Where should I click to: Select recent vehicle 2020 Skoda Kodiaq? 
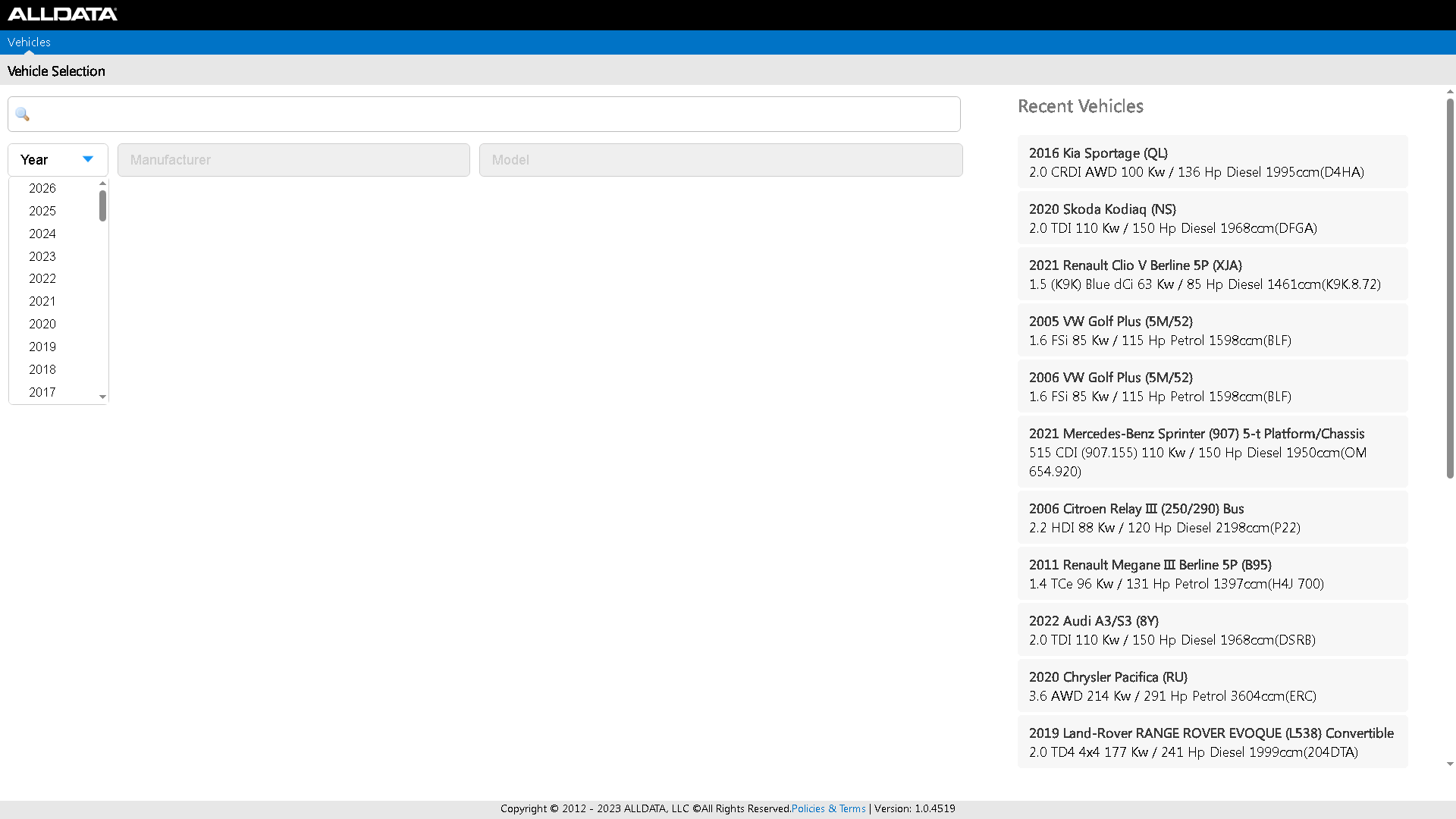pos(1212,218)
